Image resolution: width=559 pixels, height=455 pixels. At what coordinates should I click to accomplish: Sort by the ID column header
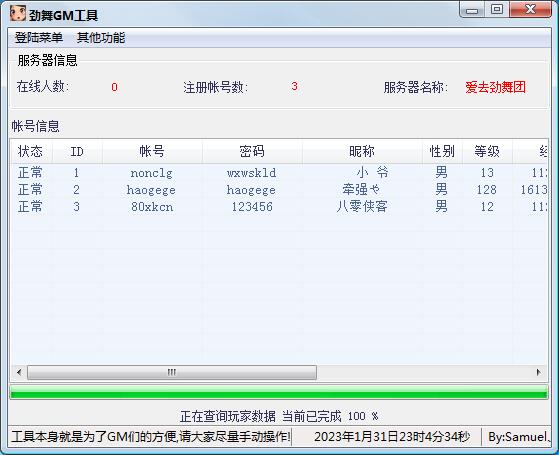77,152
